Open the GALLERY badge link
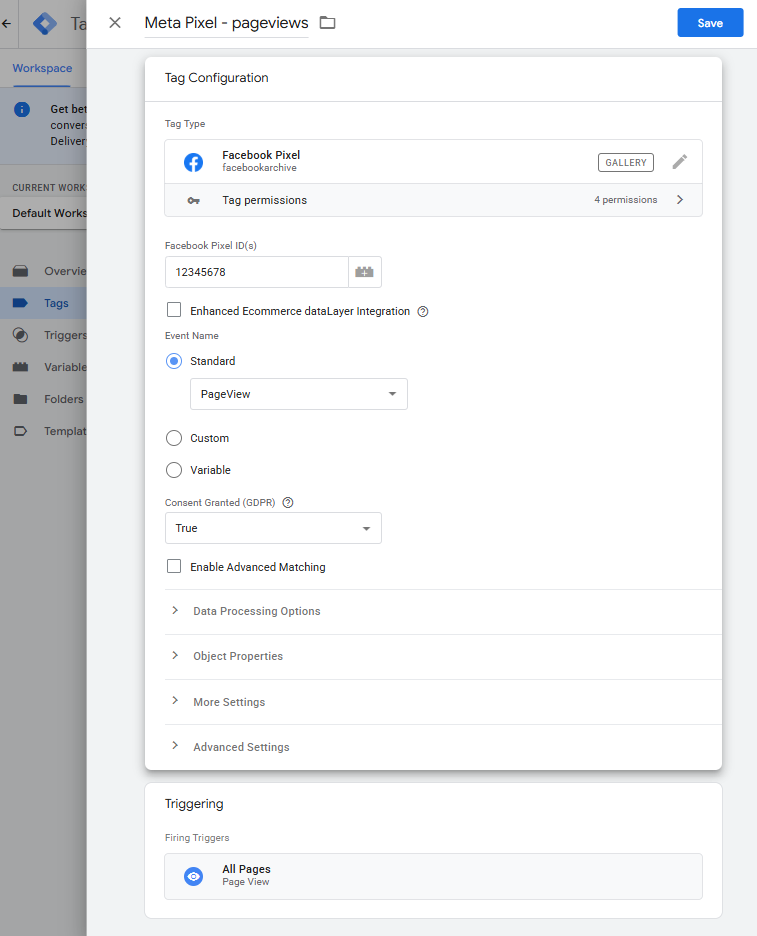757x936 pixels. pyautogui.click(x=626, y=162)
